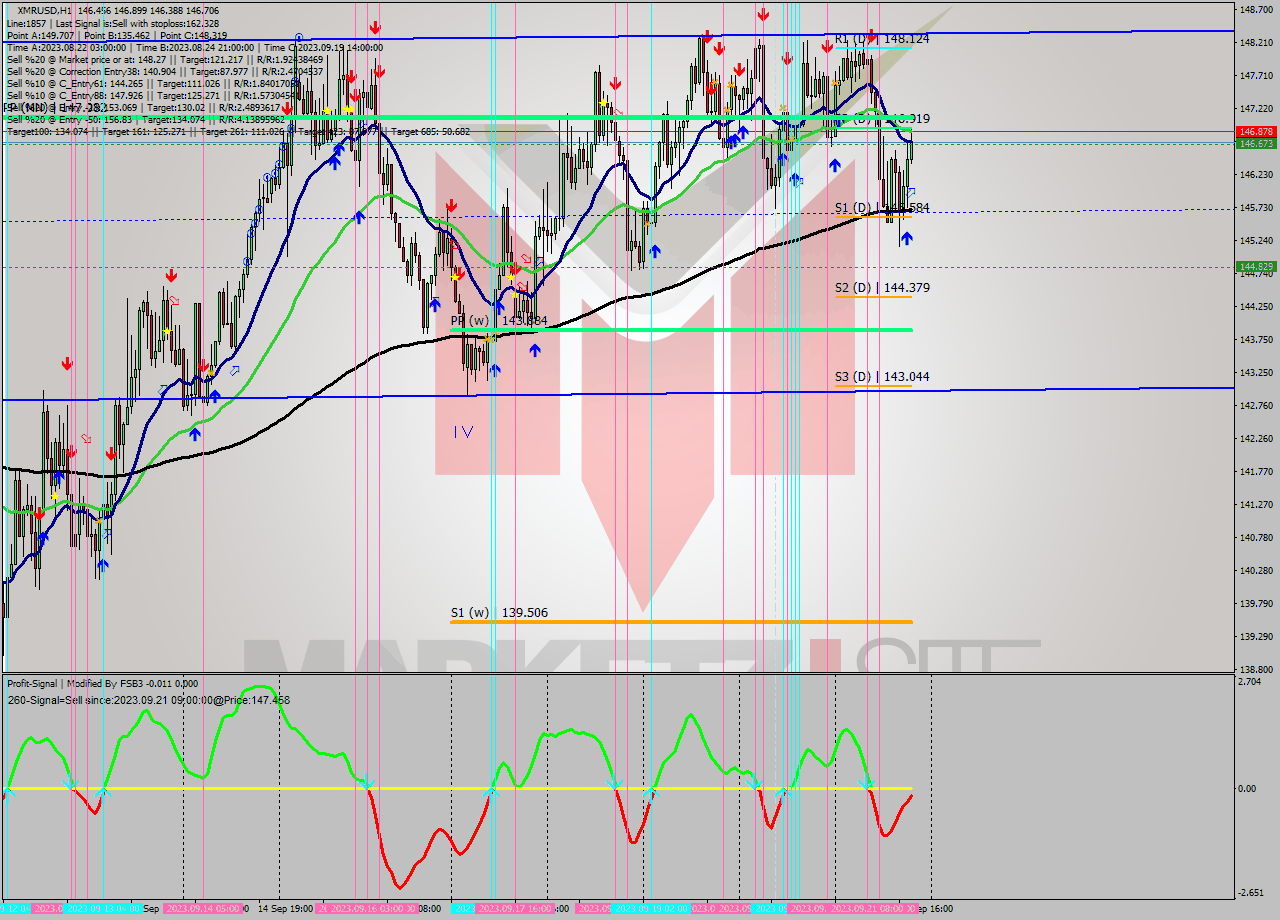Click 140.280 on the price scale
The image size is (1280, 920).
[1256, 571]
